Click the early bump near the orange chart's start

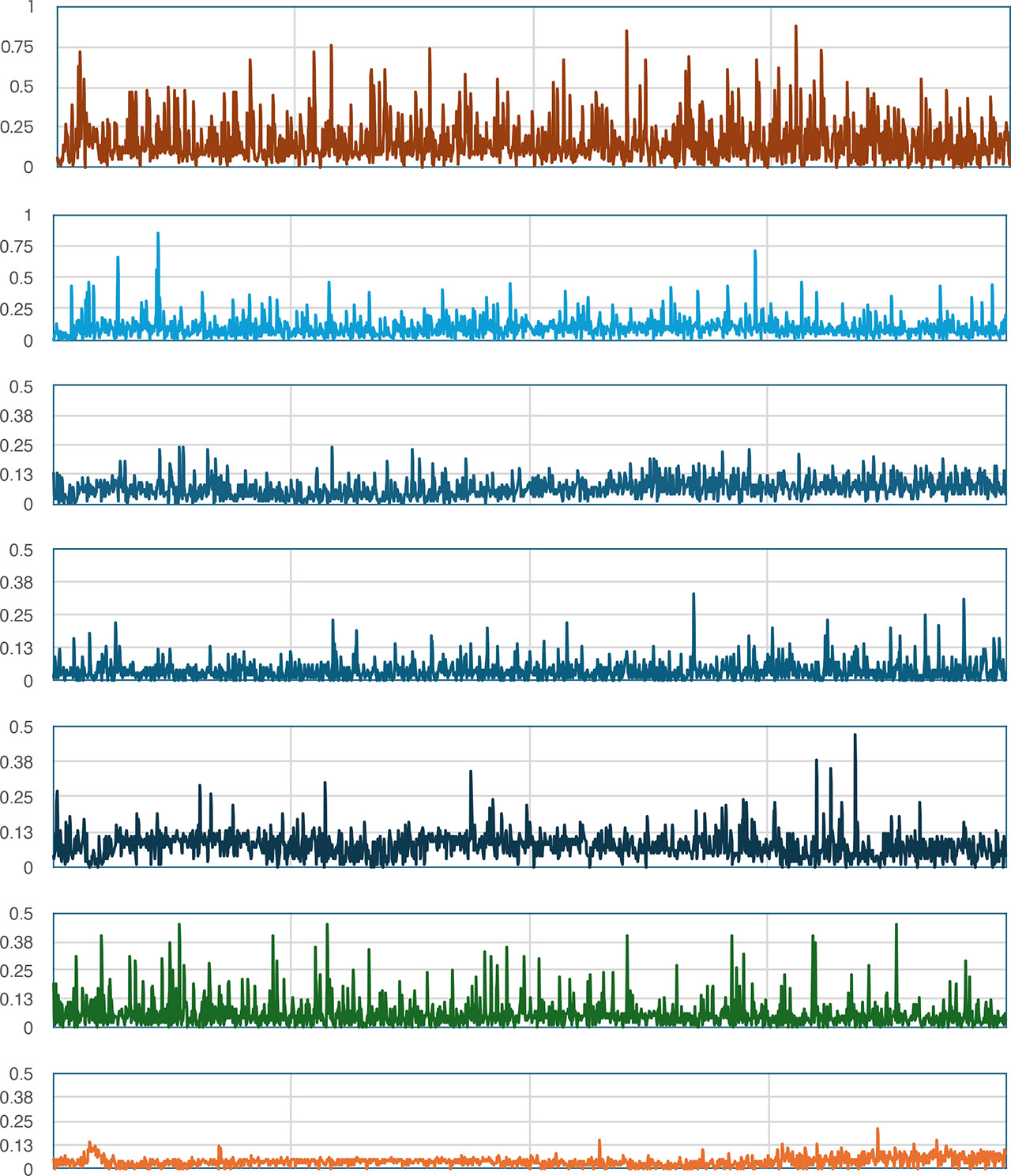point(92,1145)
